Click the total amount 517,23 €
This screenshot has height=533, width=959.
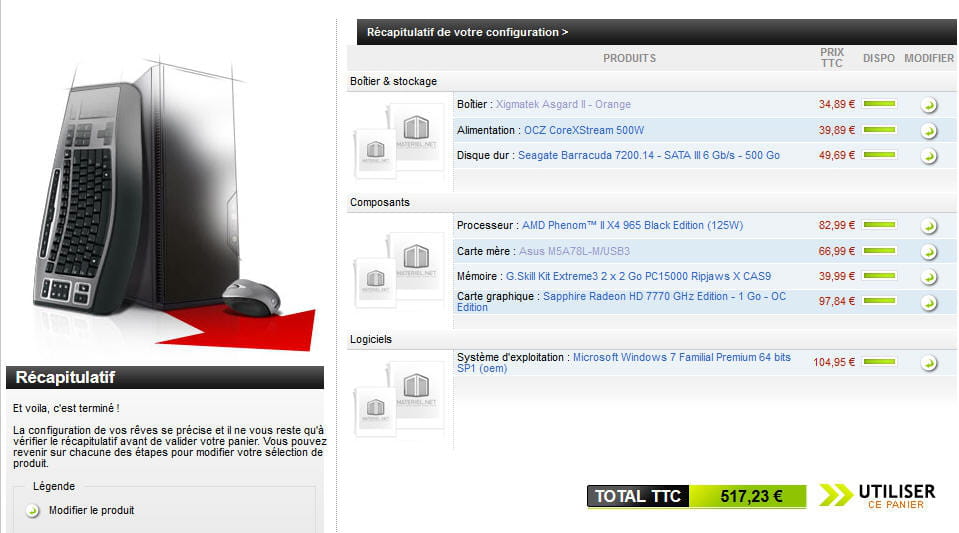(751, 496)
